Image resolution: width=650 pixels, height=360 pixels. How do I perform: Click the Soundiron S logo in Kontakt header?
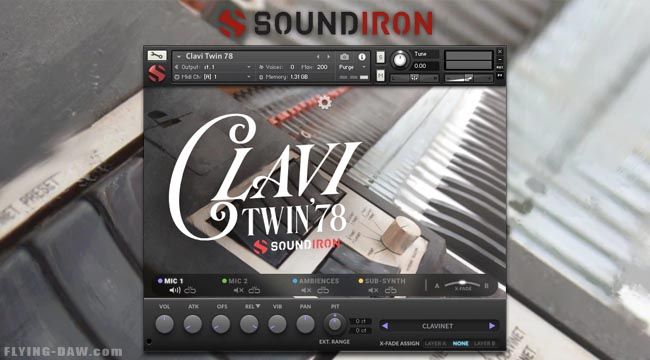pos(157,73)
